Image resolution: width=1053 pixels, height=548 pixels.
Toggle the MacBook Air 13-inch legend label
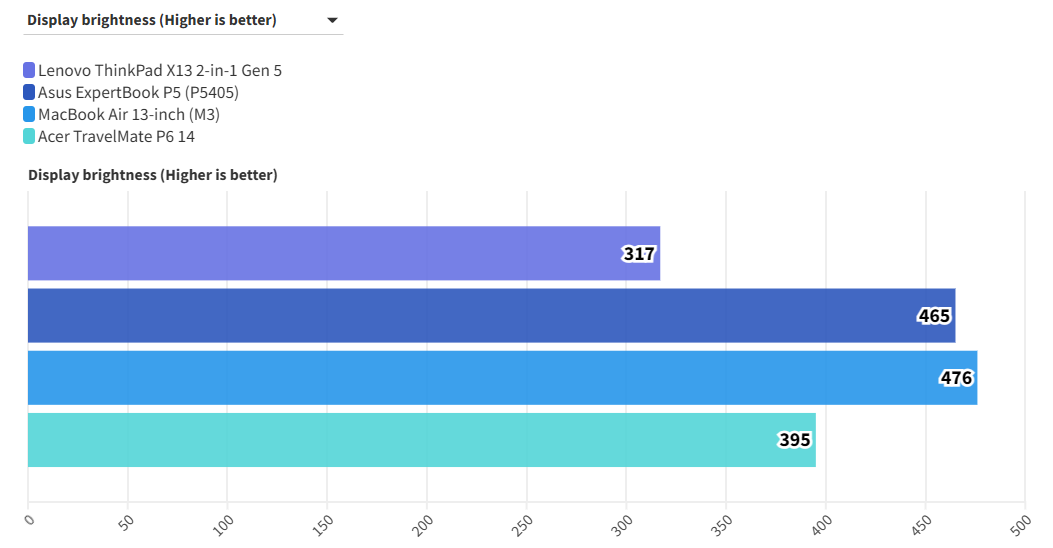point(128,114)
